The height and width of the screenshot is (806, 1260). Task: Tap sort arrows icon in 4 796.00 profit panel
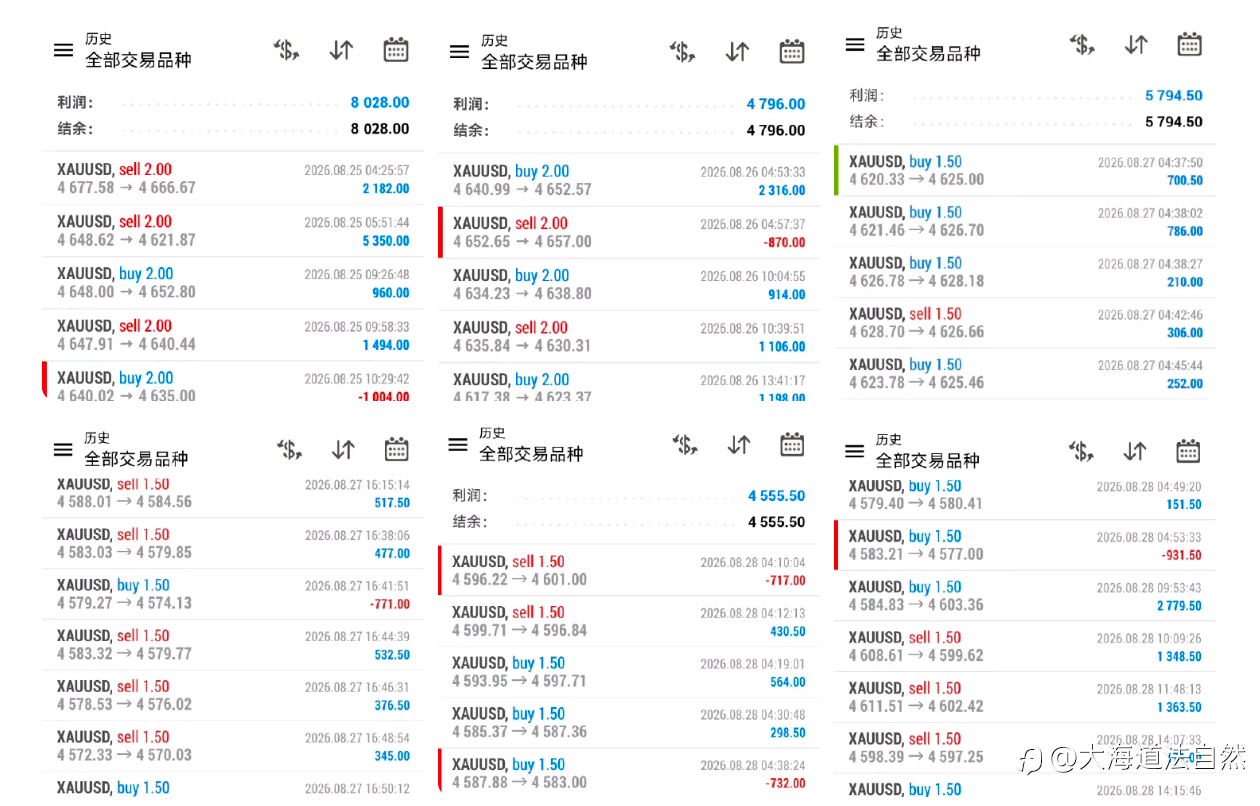[737, 51]
